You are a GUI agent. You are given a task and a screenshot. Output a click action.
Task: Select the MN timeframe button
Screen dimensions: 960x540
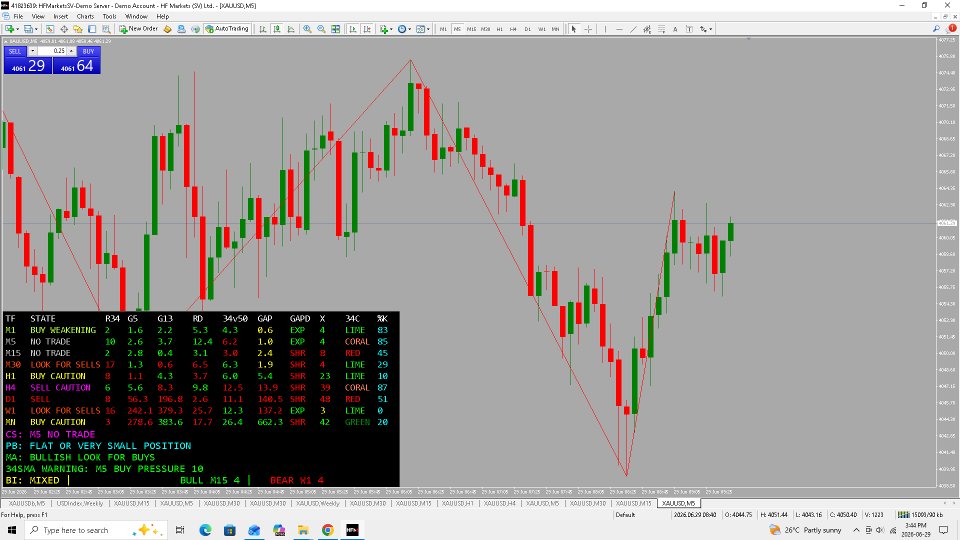tap(555, 29)
